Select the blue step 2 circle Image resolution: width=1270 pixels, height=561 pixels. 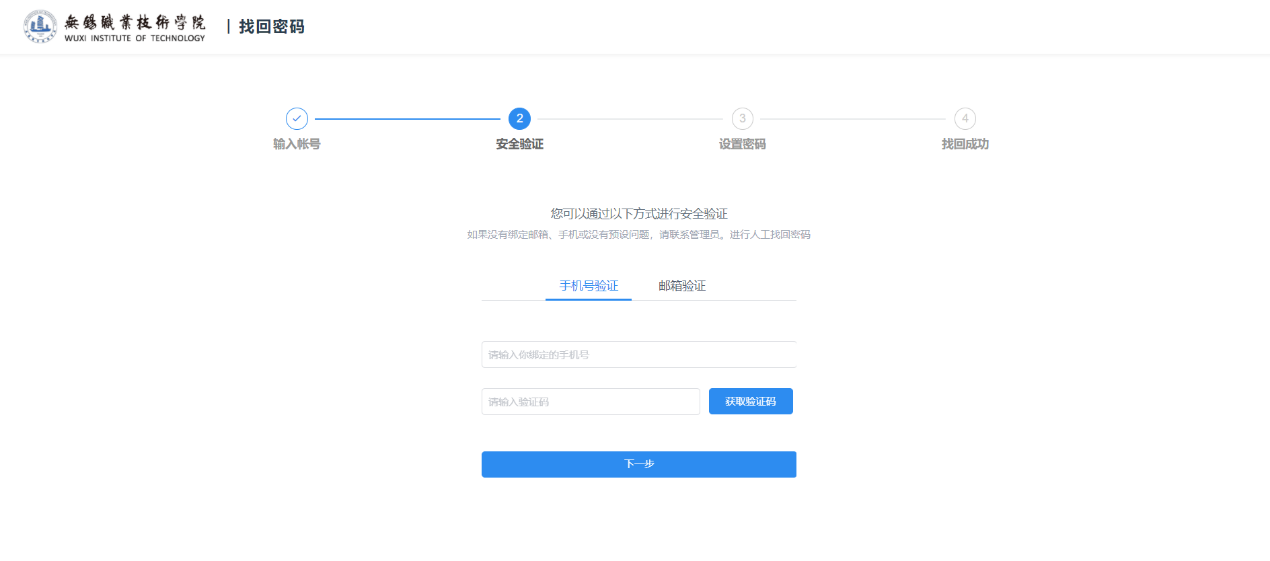(x=519, y=118)
